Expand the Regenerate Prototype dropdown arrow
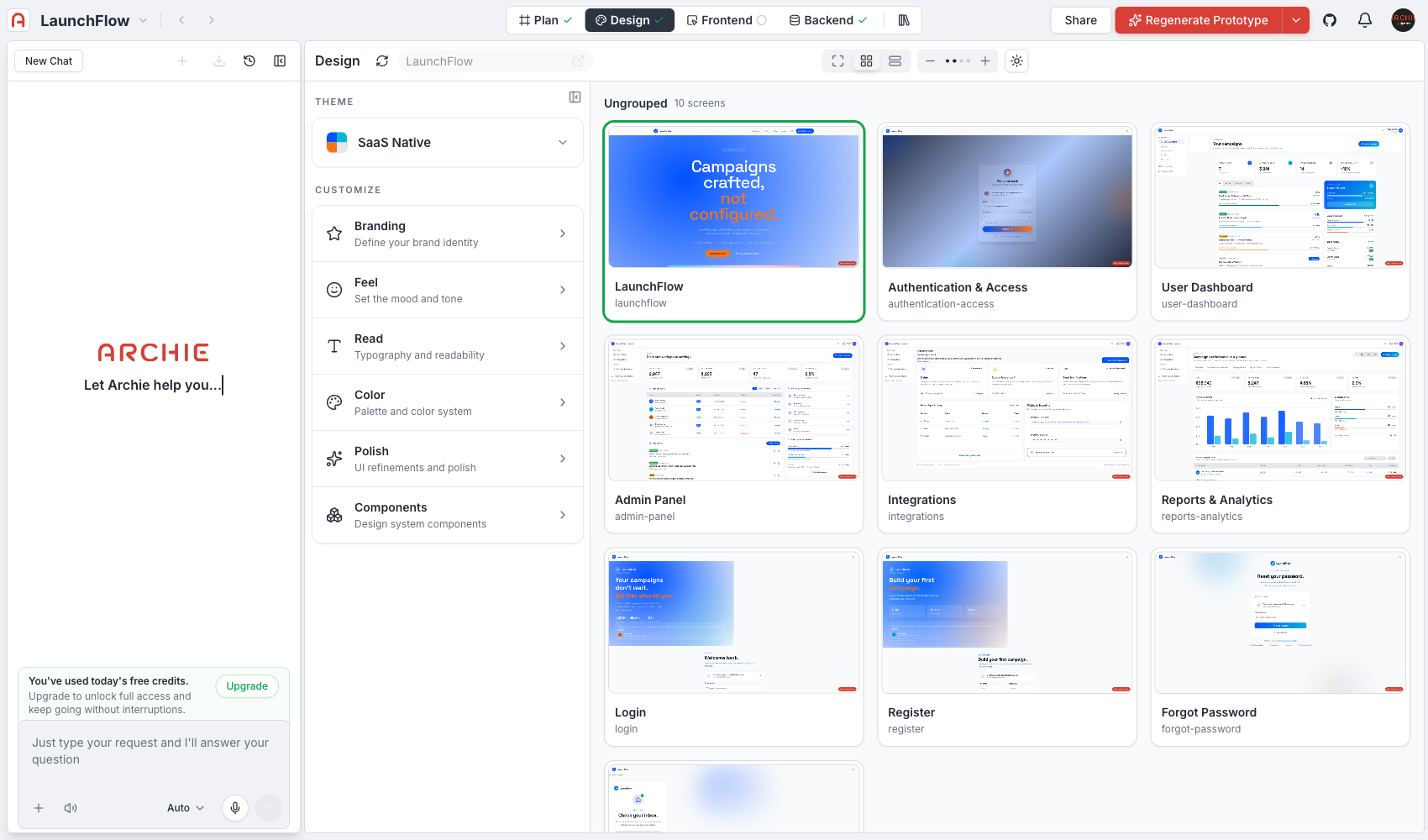This screenshot has width=1428, height=840. [x=1296, y=20]
